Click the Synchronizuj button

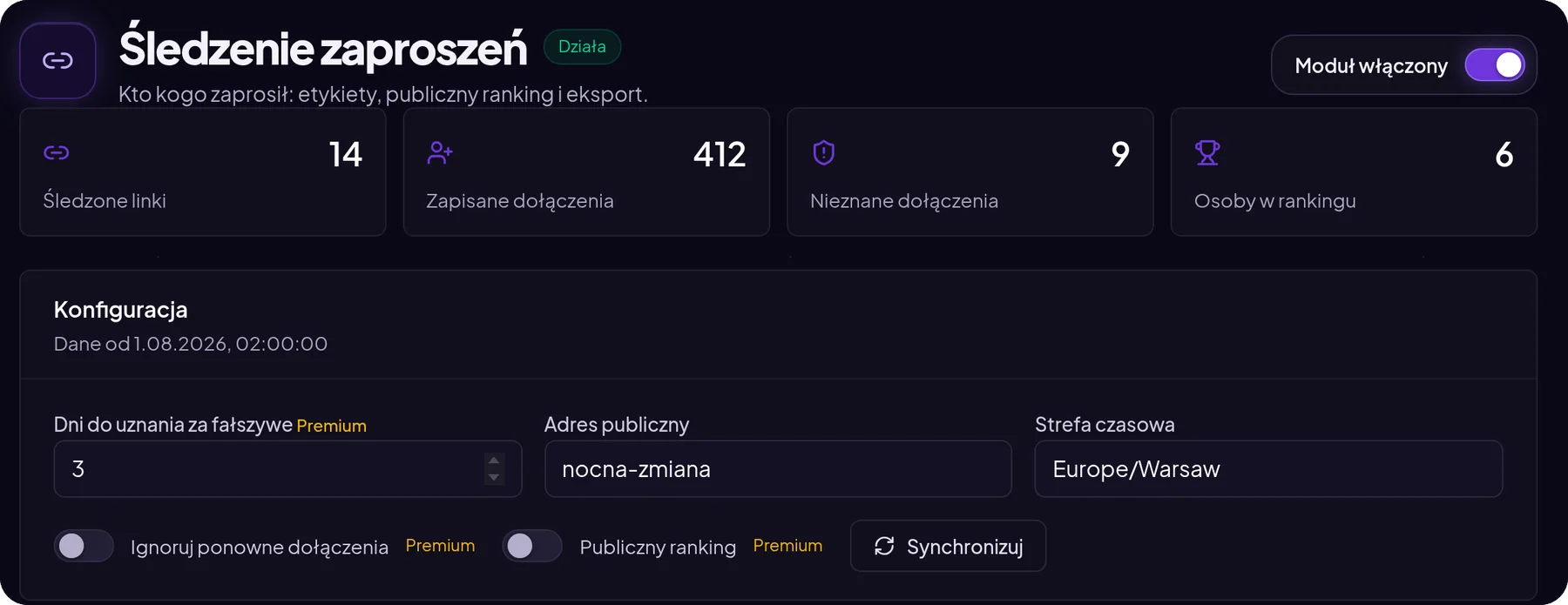coord(948,546)
